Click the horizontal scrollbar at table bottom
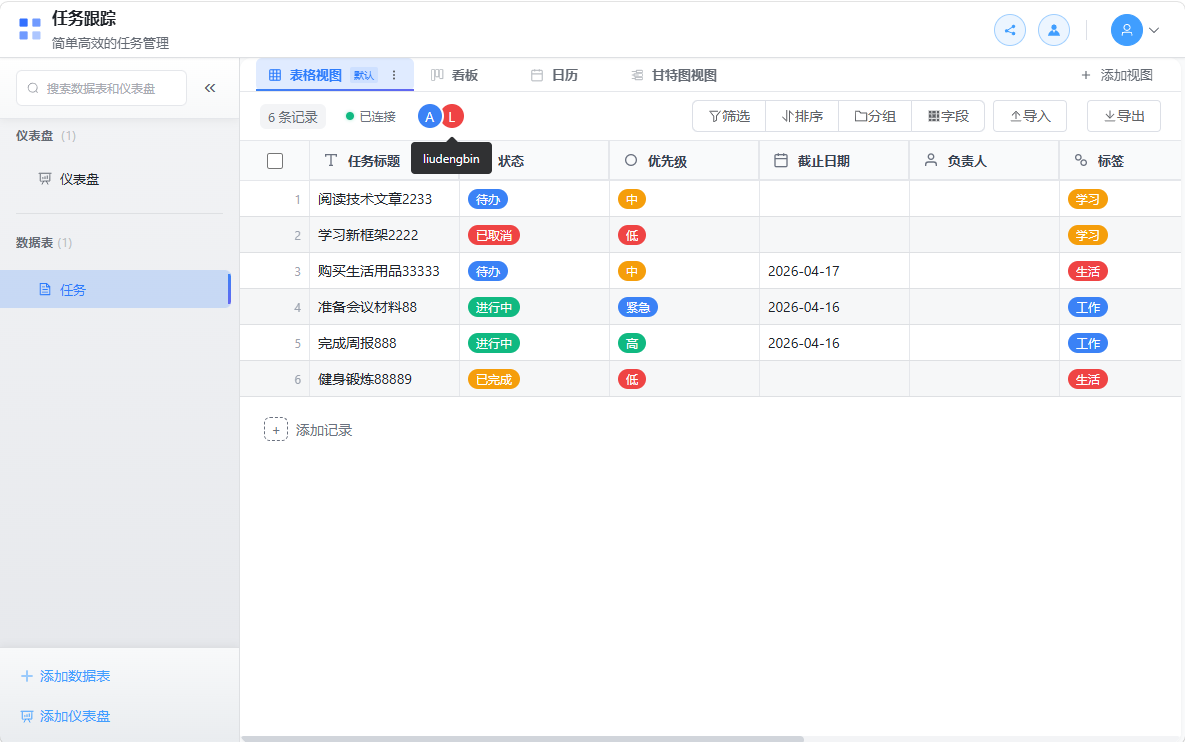1185x742 pixels. (x=522, y=739)
